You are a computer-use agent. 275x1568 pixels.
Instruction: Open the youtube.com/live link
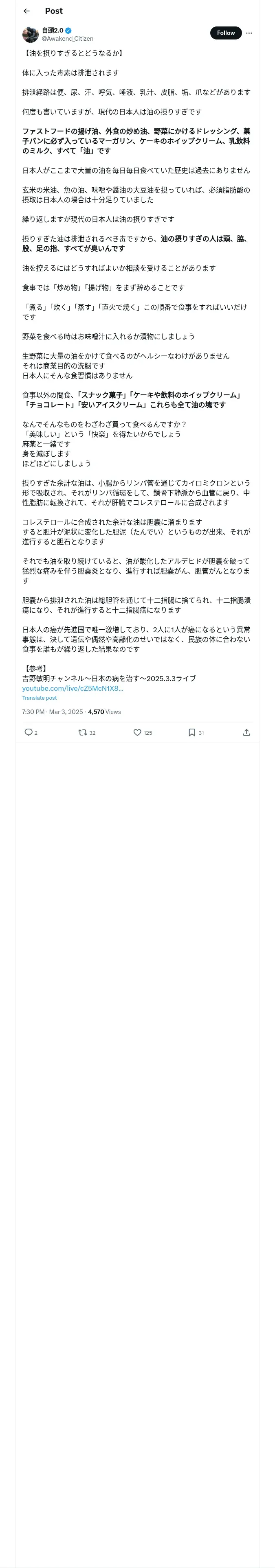click(73, 688)
